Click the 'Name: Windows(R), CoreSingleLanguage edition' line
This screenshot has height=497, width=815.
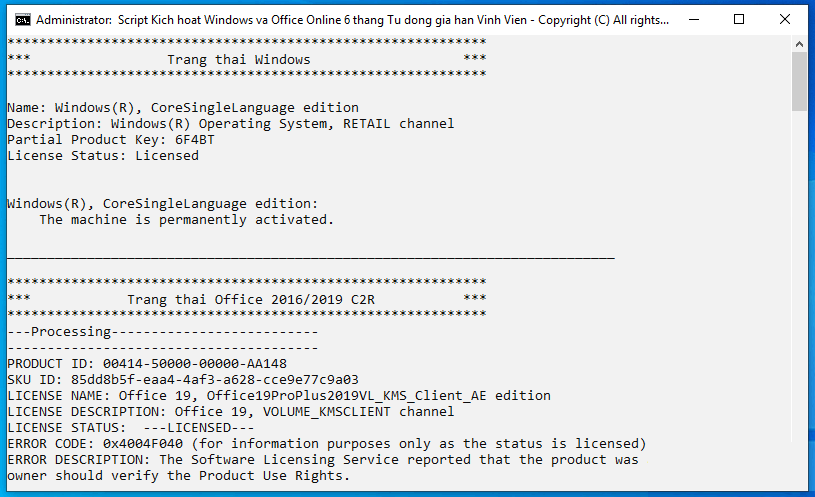coord(183,108)
